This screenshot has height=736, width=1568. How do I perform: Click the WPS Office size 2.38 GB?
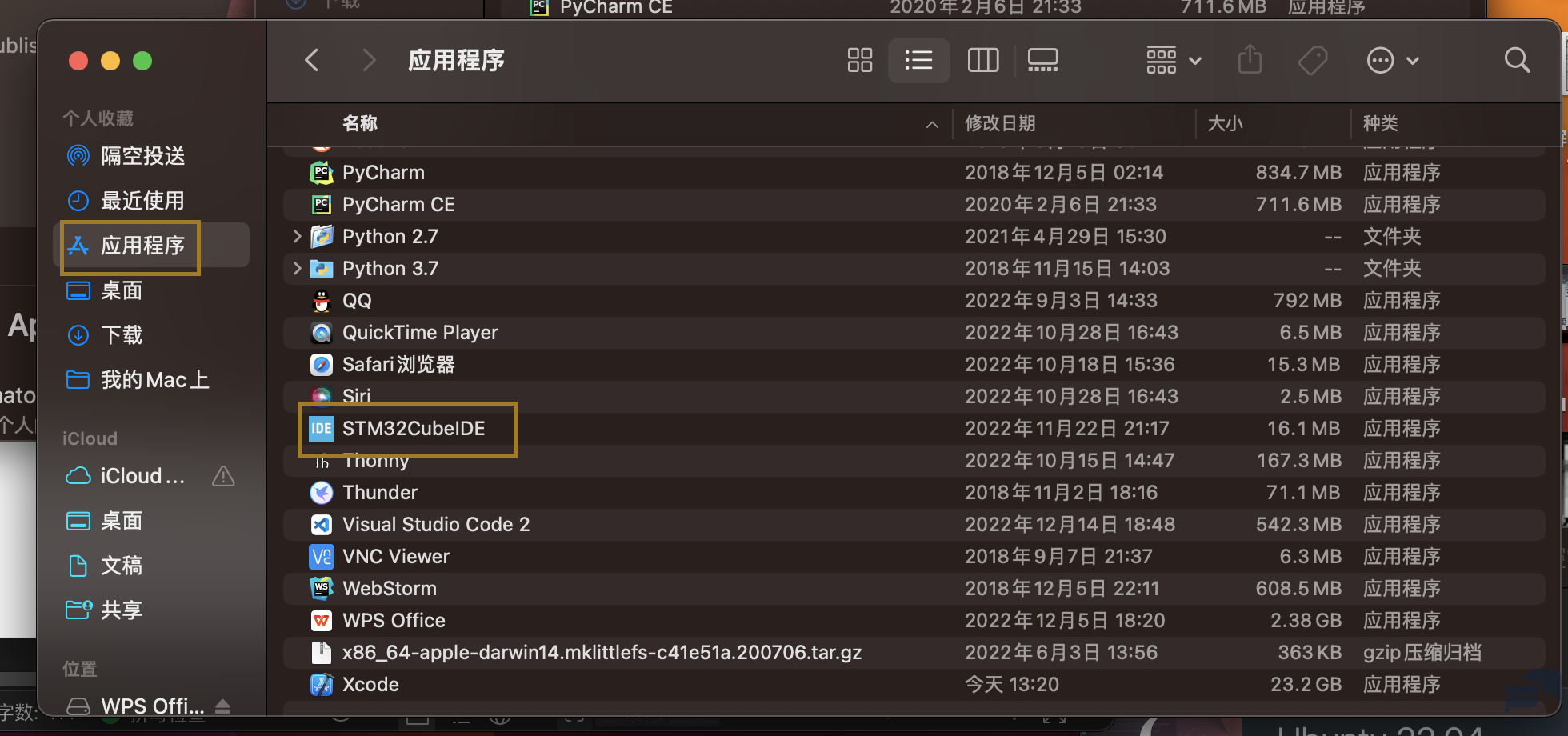[x=1306, y=620]
